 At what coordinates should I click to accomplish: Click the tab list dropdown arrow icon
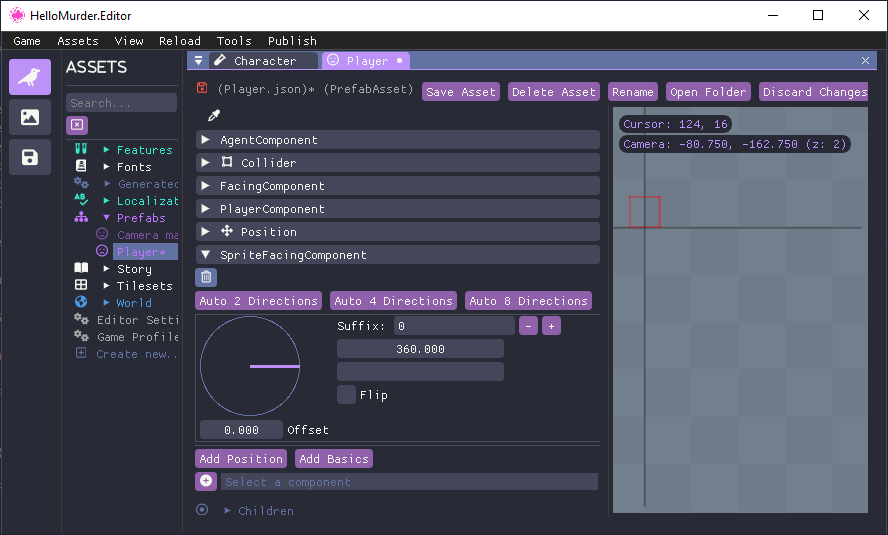pos(198,61)
